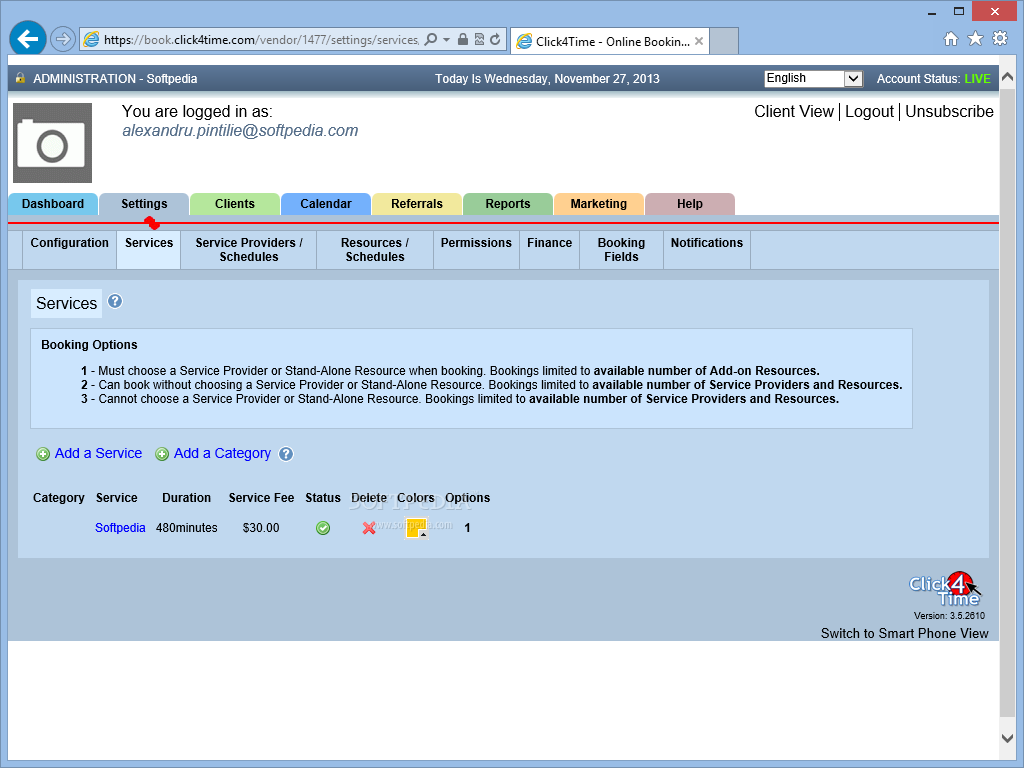This screenshot has width=1024, height=768.
Task: Close the Click4Time browser tab
Action: click(x=699, y=41)
